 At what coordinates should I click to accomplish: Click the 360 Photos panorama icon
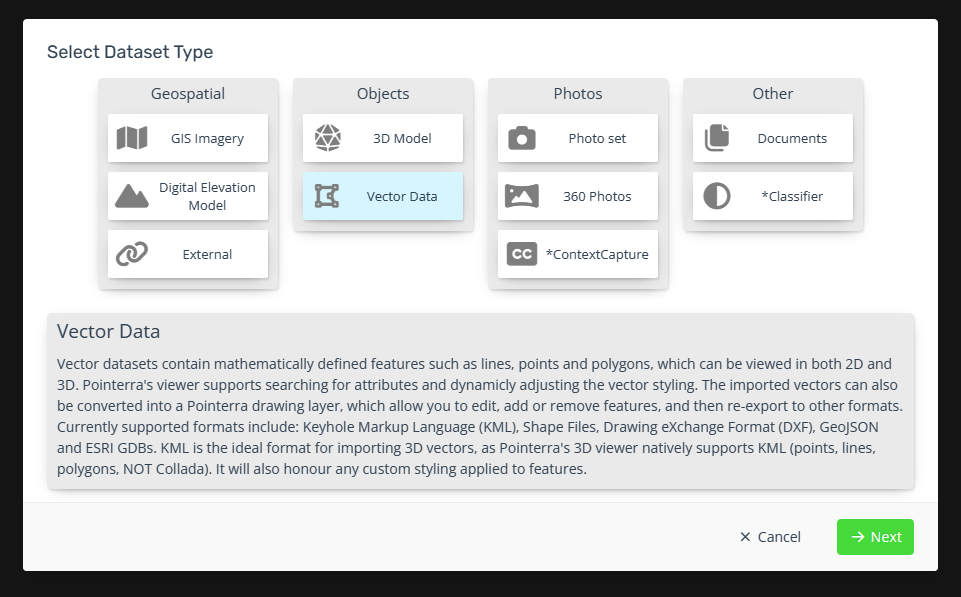[522, 196]
